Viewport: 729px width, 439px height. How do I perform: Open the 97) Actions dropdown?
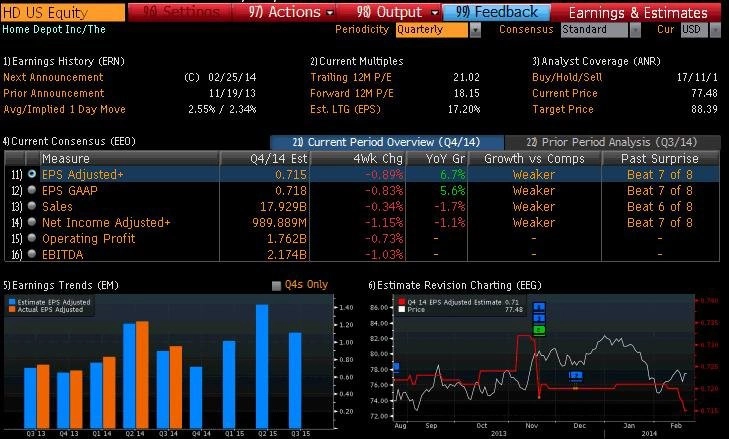pyautogui.click(x=291, y=12)
